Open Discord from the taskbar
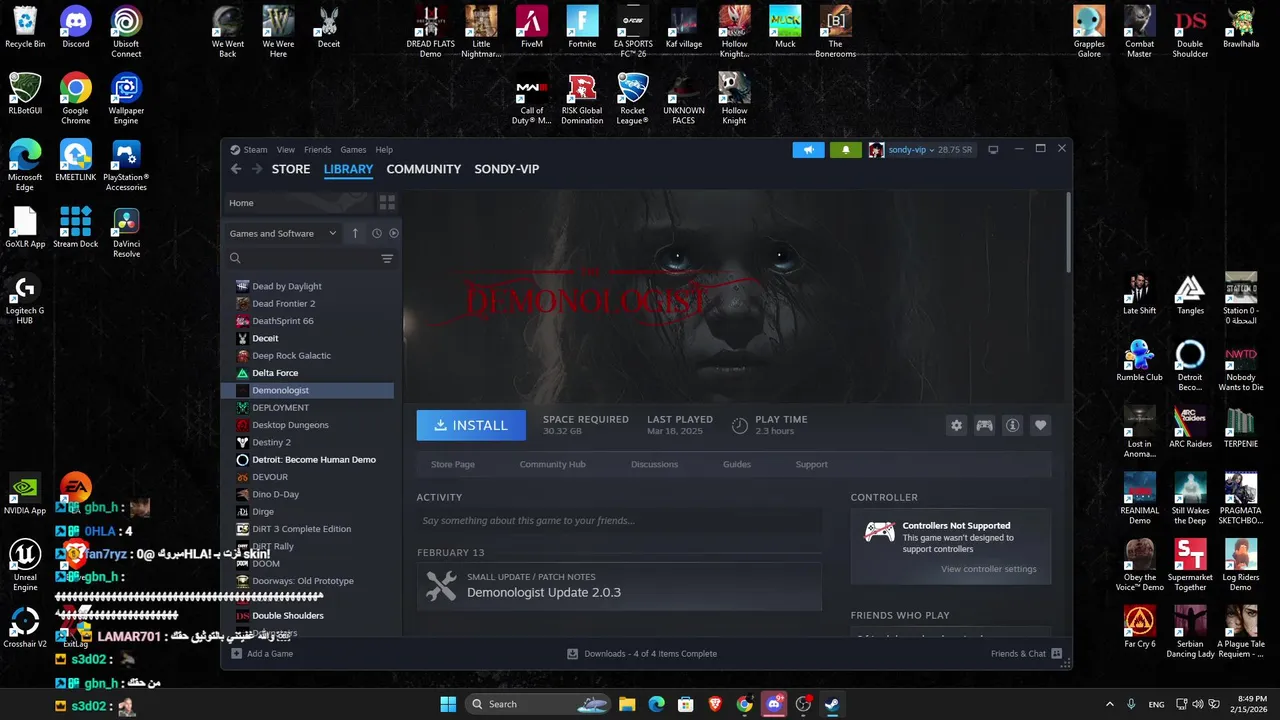Screen dimensions: 1280x720 [x=773, y=704]
